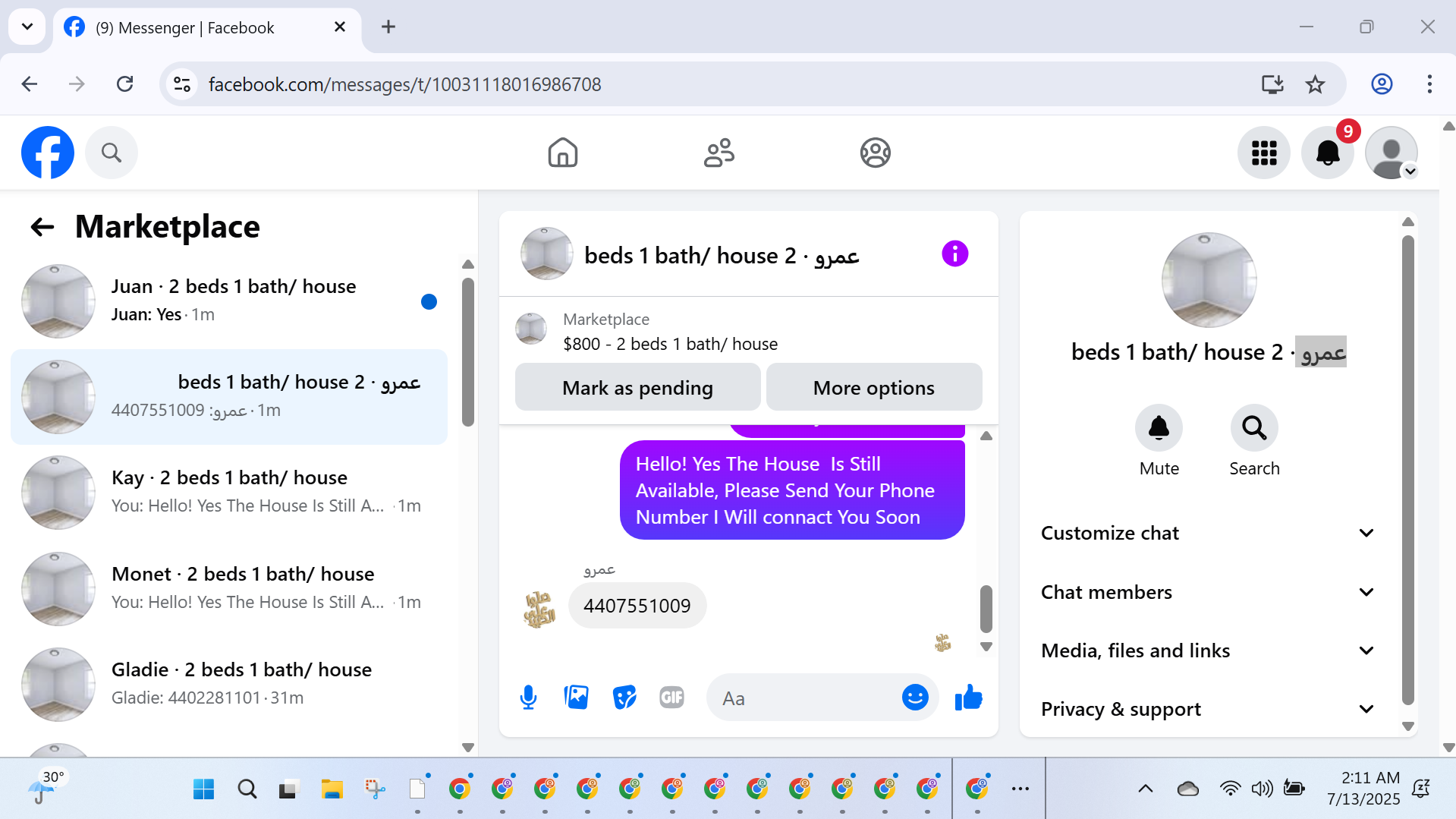
Task: Open Chrome profile icon
Action: tap(1382, 84)
